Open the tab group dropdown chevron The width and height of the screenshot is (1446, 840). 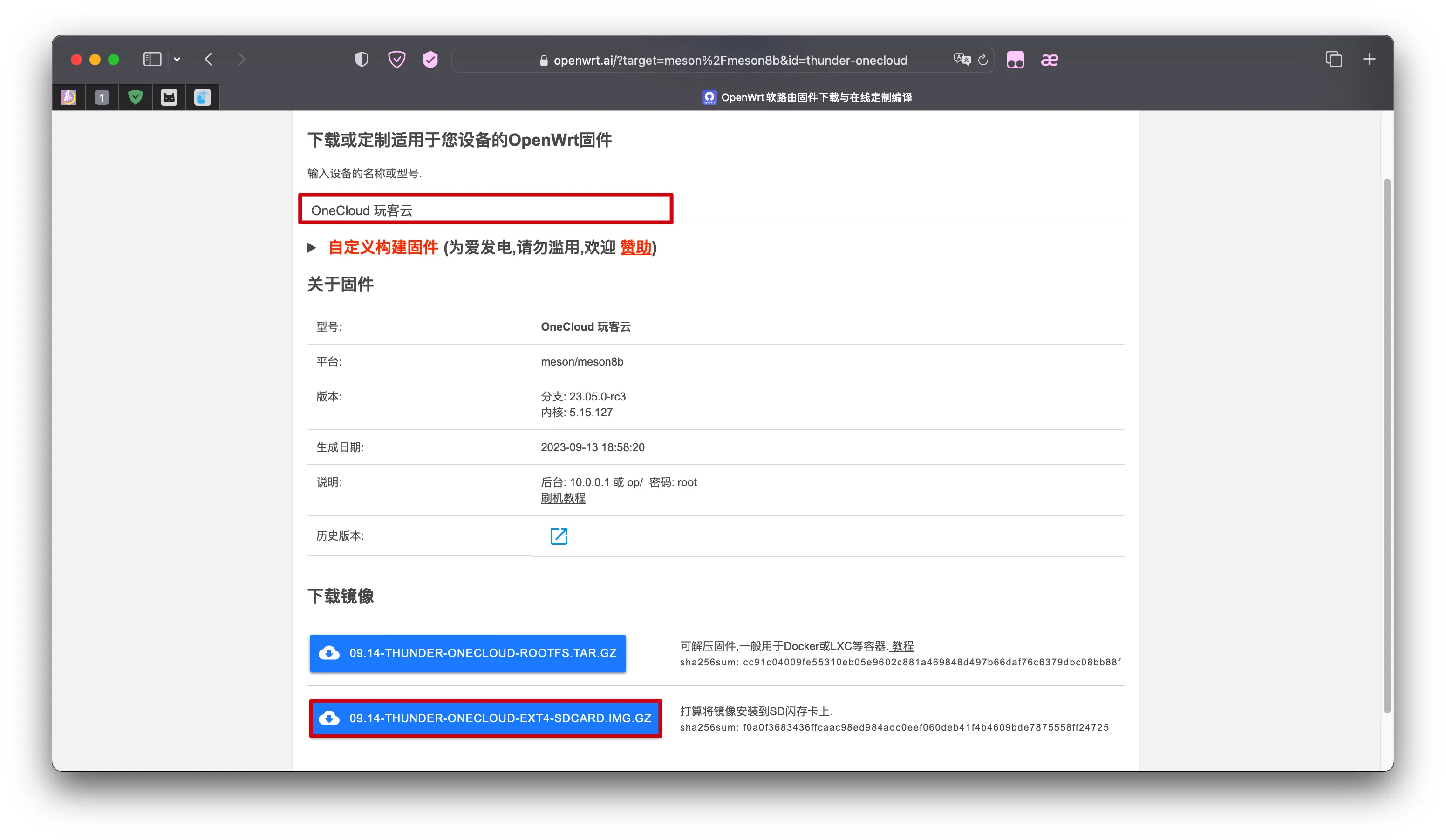pyautogui.click(x=177, y=60)
